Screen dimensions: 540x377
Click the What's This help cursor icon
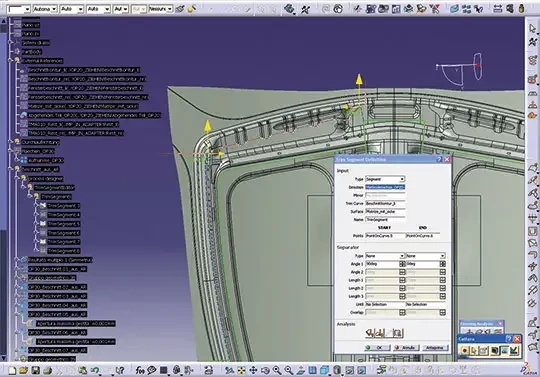(x=120, y=370)
